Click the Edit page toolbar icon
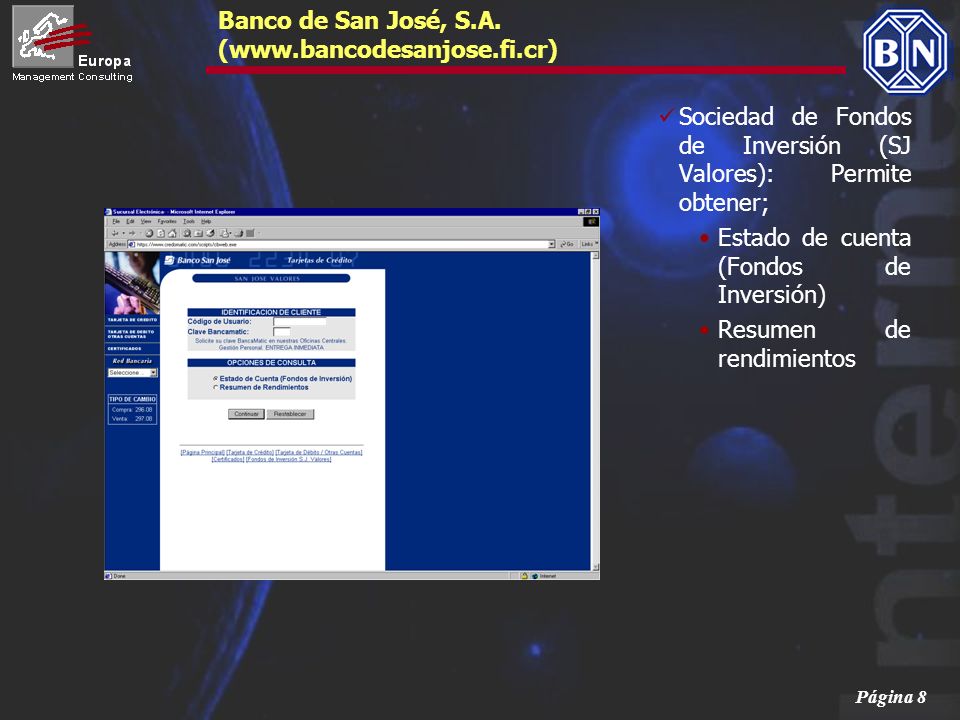This screenshot has width=960, height=720. click(x=250, y=233)
